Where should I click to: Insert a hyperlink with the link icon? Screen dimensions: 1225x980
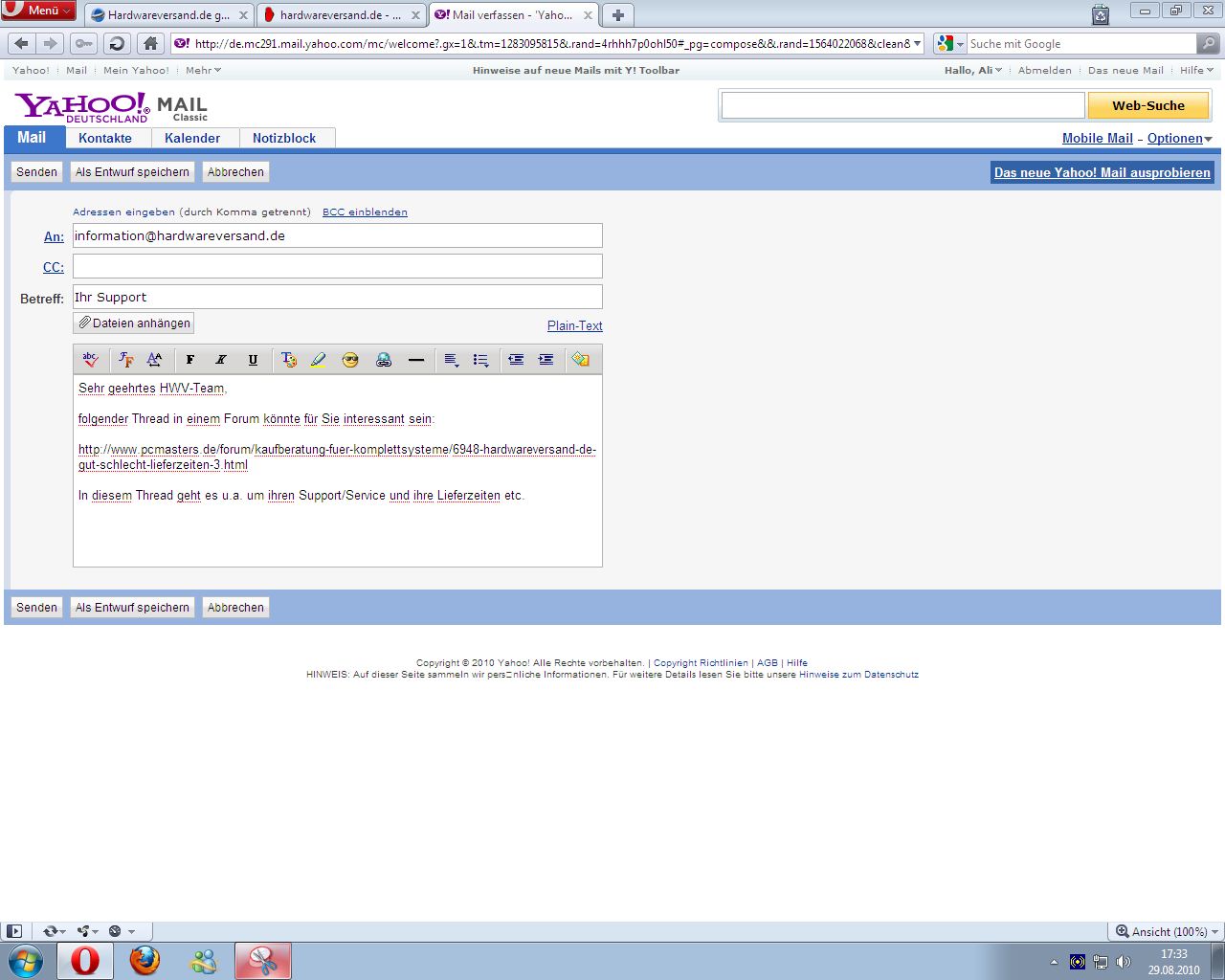click(x=384, y=360)
